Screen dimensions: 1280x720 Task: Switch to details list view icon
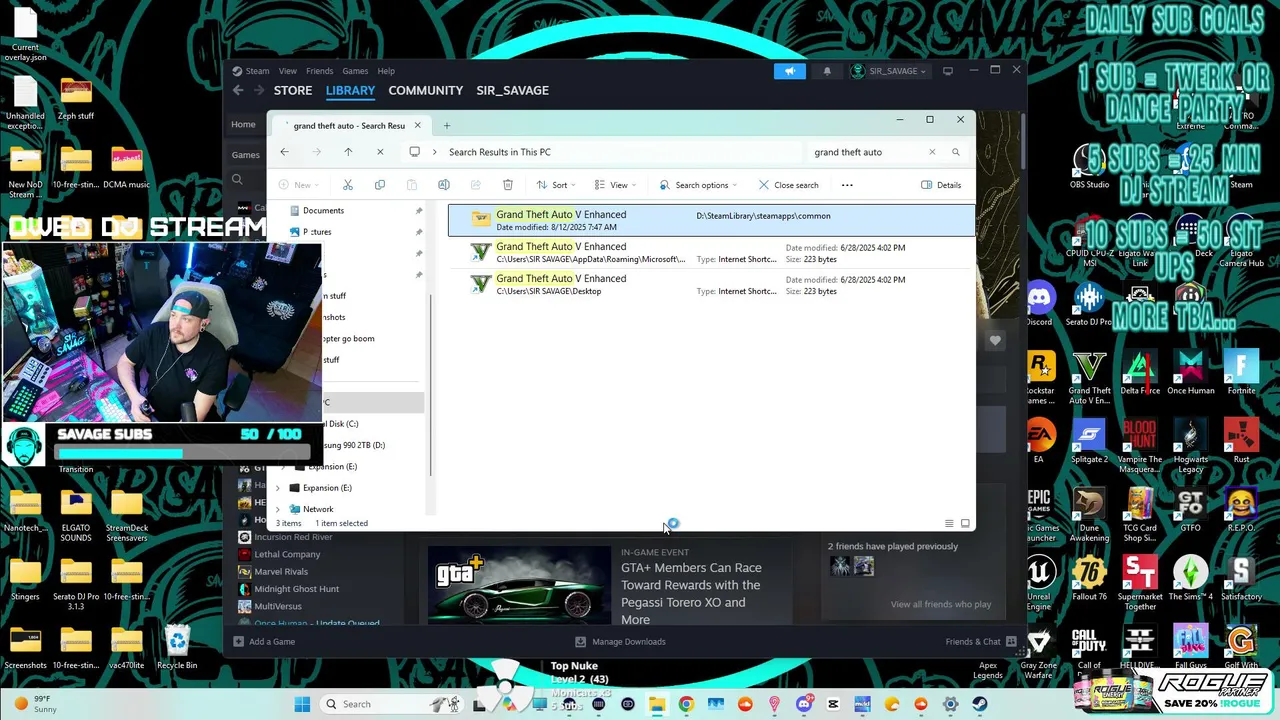tap(949, 523)
